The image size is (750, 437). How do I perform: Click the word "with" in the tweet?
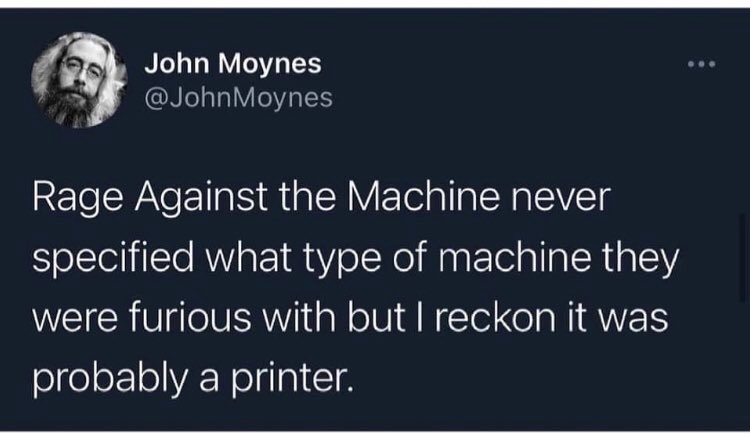click(x=299, y=317)
